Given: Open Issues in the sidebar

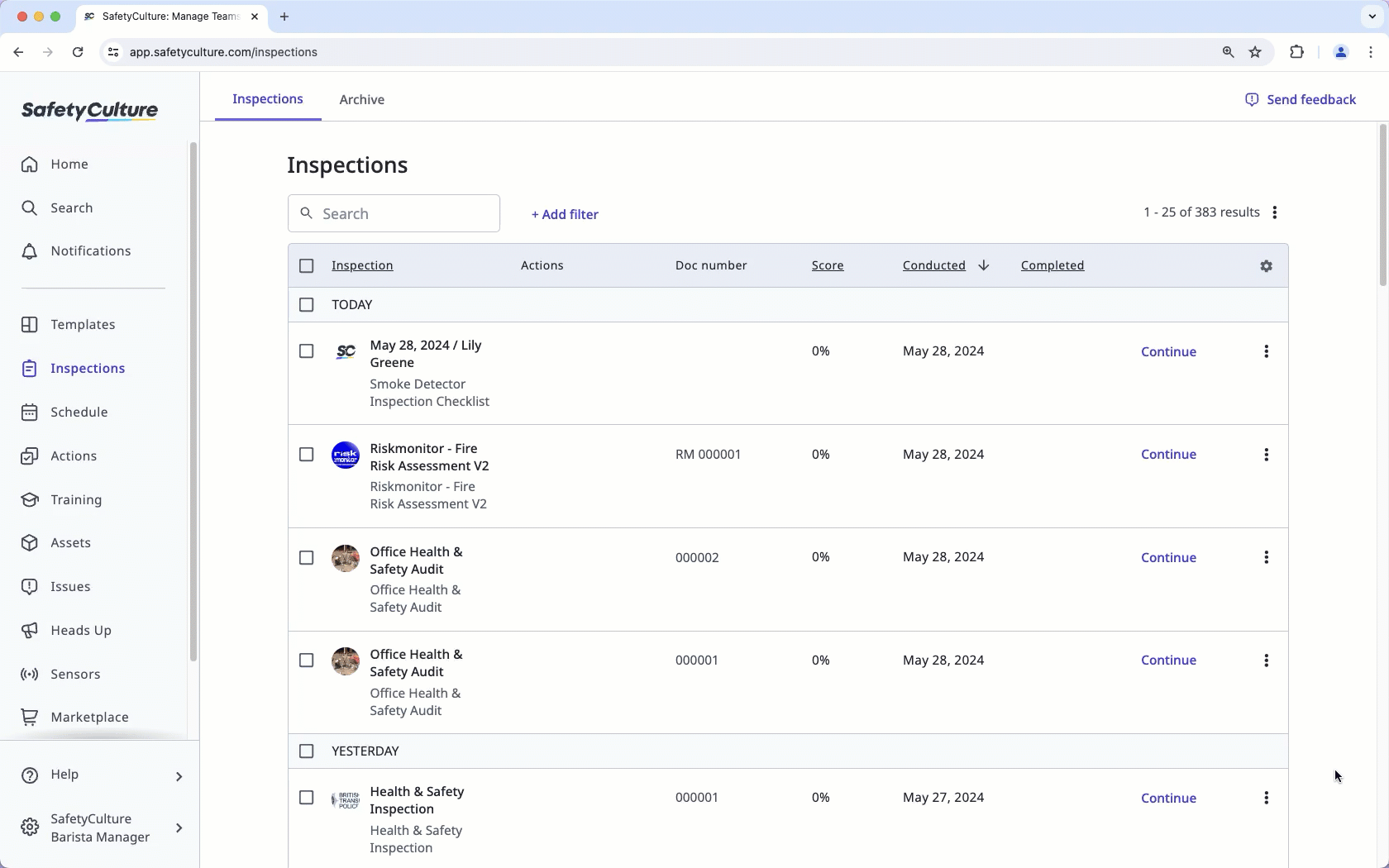Looking at the screenshot, I should [55, 586].
